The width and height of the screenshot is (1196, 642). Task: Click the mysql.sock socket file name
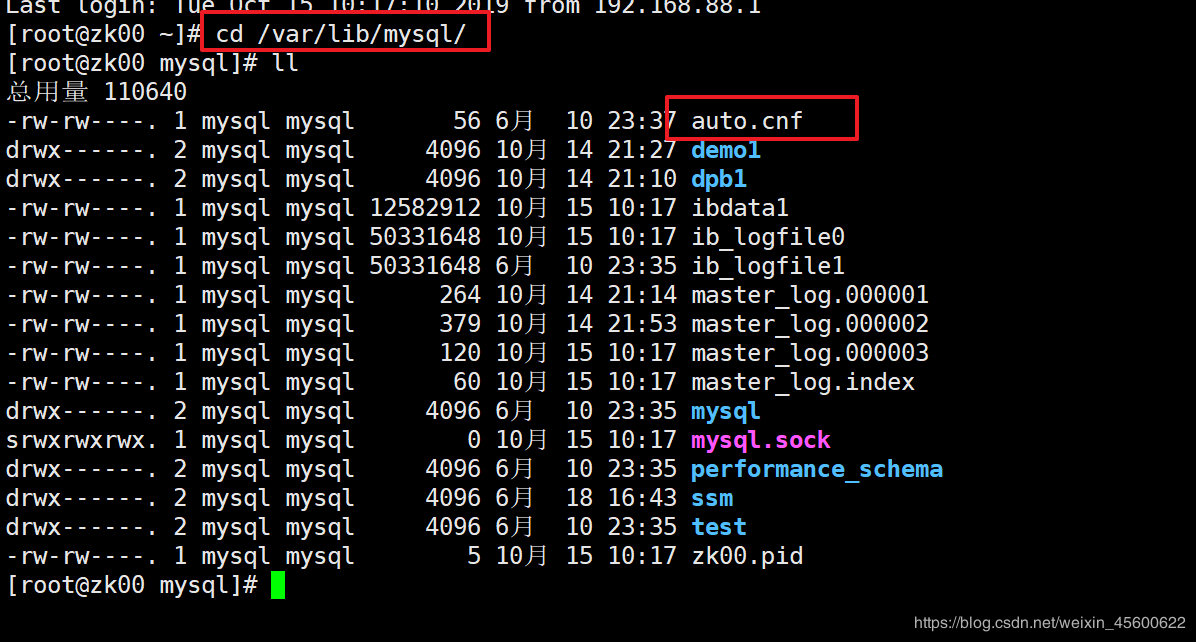(x=760, y=440)
